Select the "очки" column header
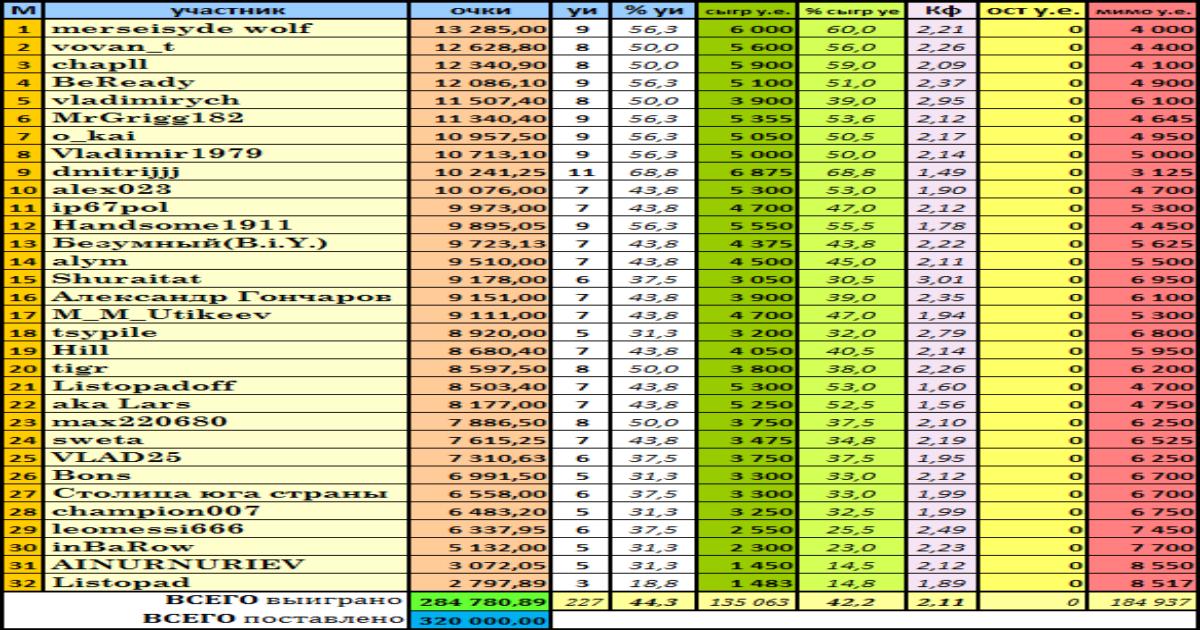1200x630 pixels. click(480, 10)
